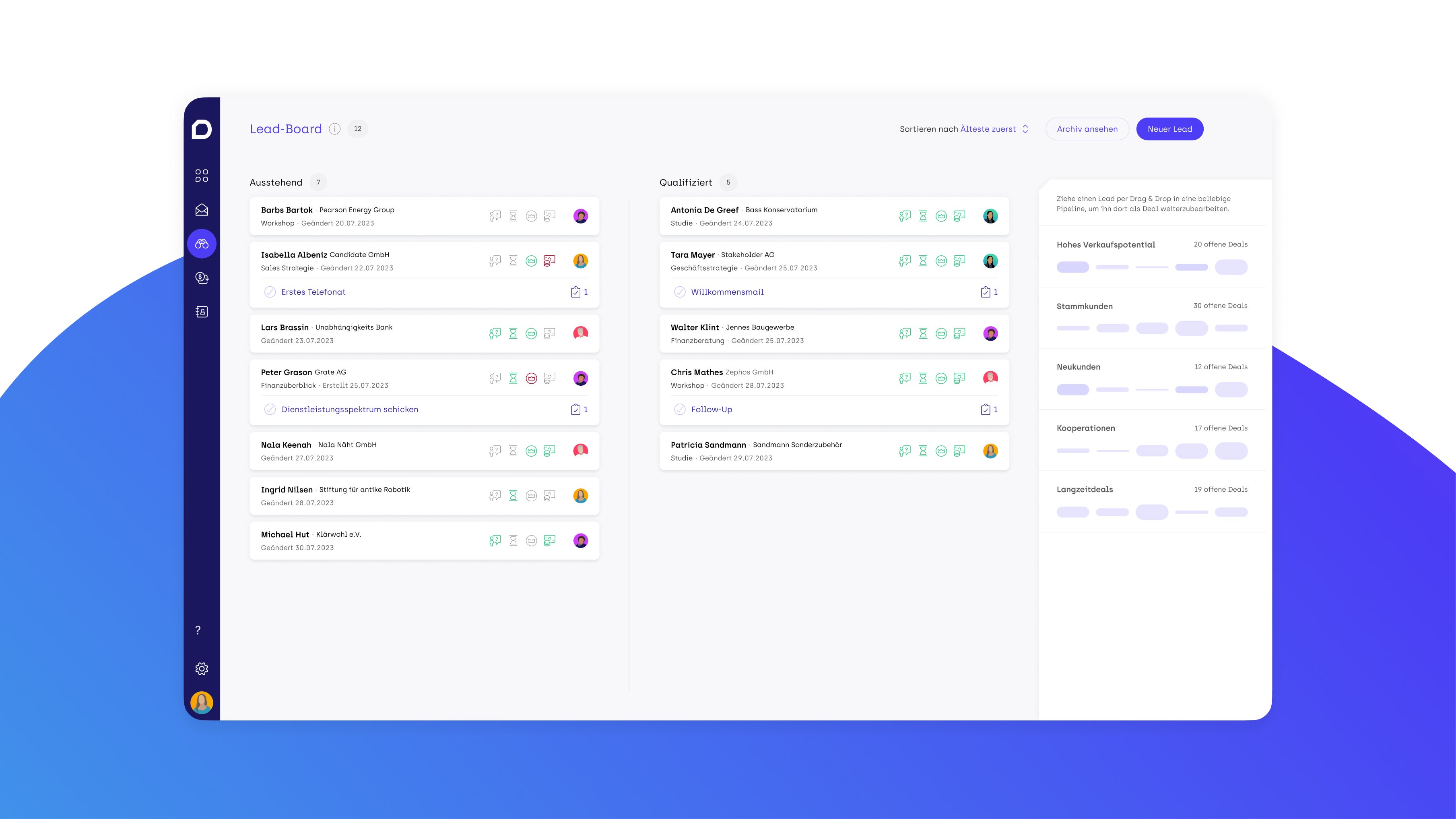
Task: Click red money icon on Isabella Albeniz card
Action: coord(549,261)
